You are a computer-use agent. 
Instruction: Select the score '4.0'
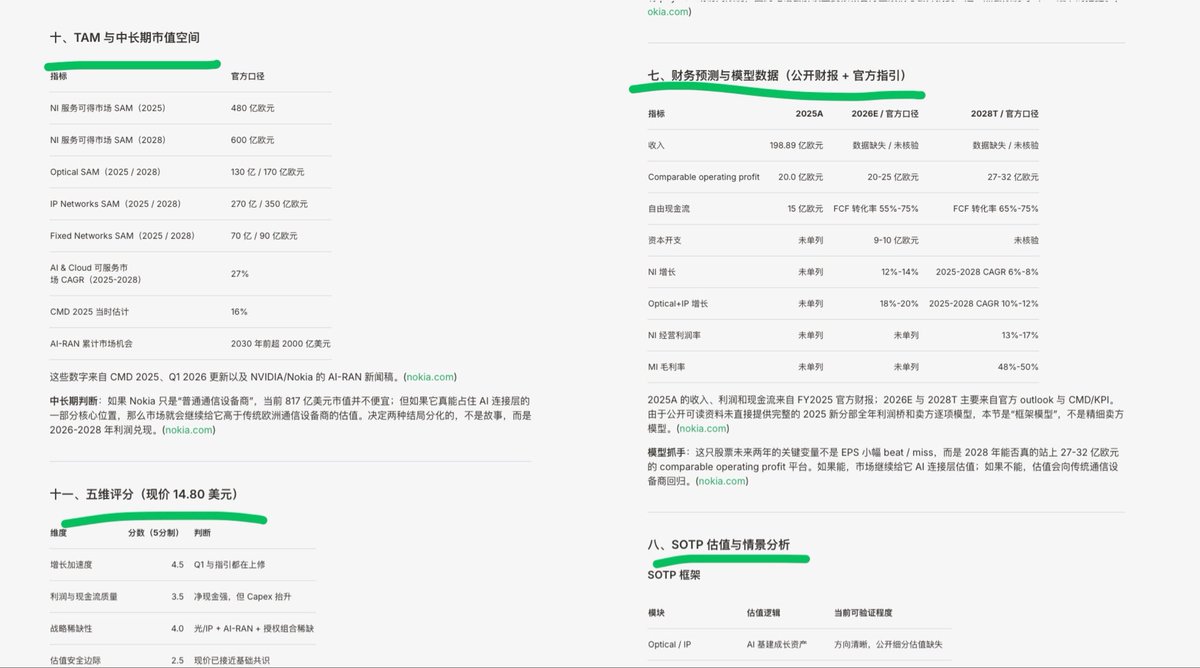pyautogui.click(x=177, y=629)
